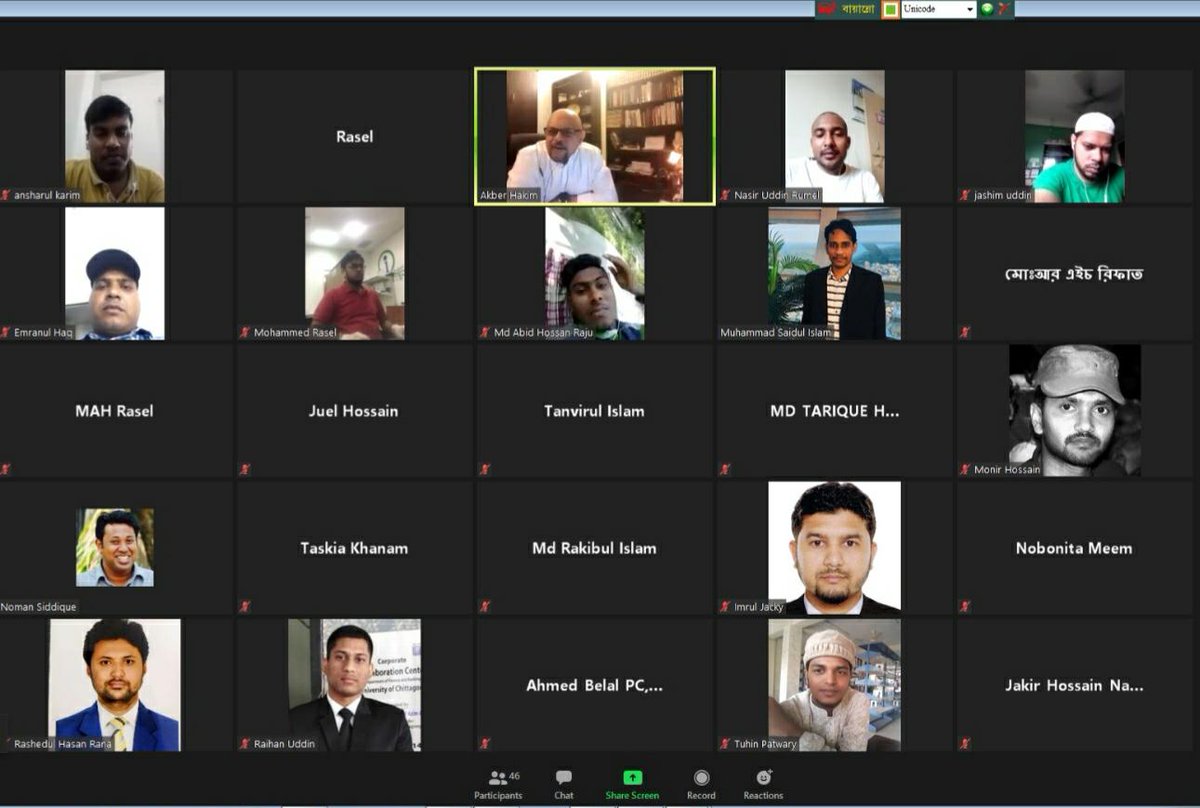The height and width of the screenshot is (808, 1200).
Task: Click muted mic icon on Jakir Hossain Na... tile
Action: [965, 743]
